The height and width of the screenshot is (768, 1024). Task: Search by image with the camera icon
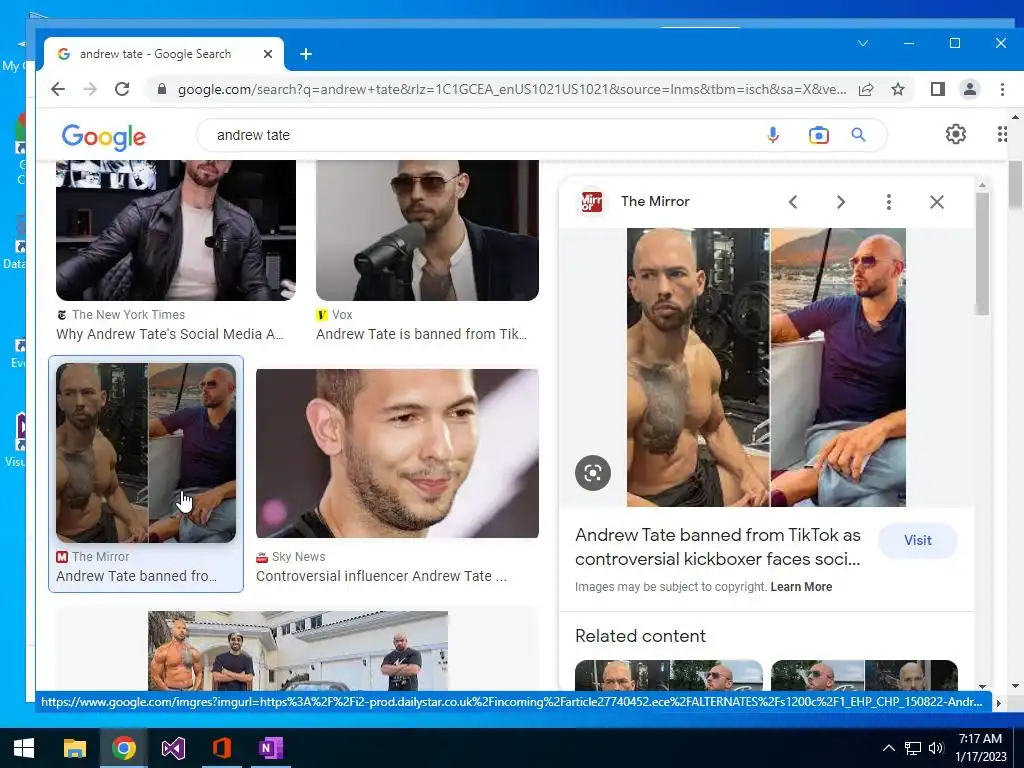818,135
